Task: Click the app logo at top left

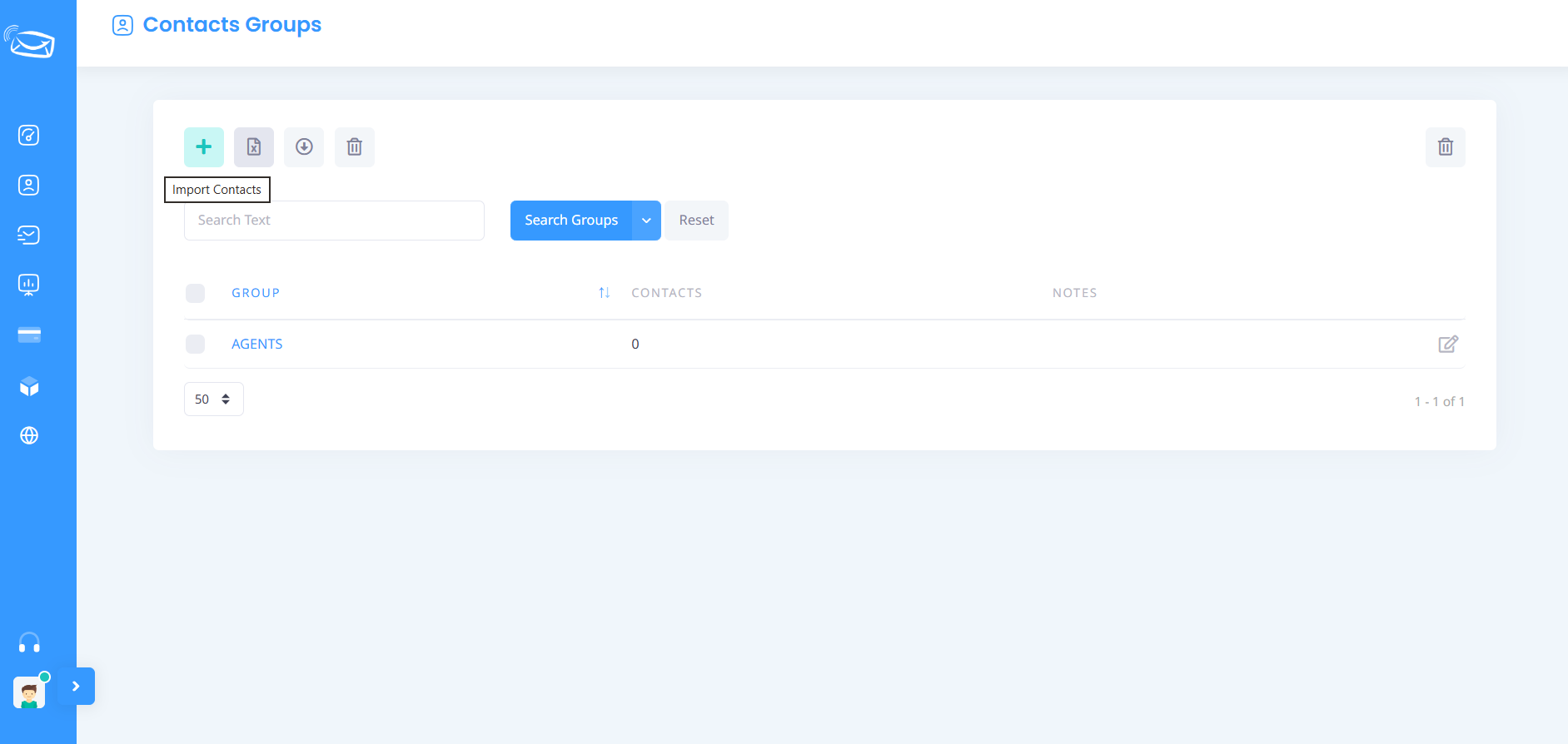Action: click(29, 42)
